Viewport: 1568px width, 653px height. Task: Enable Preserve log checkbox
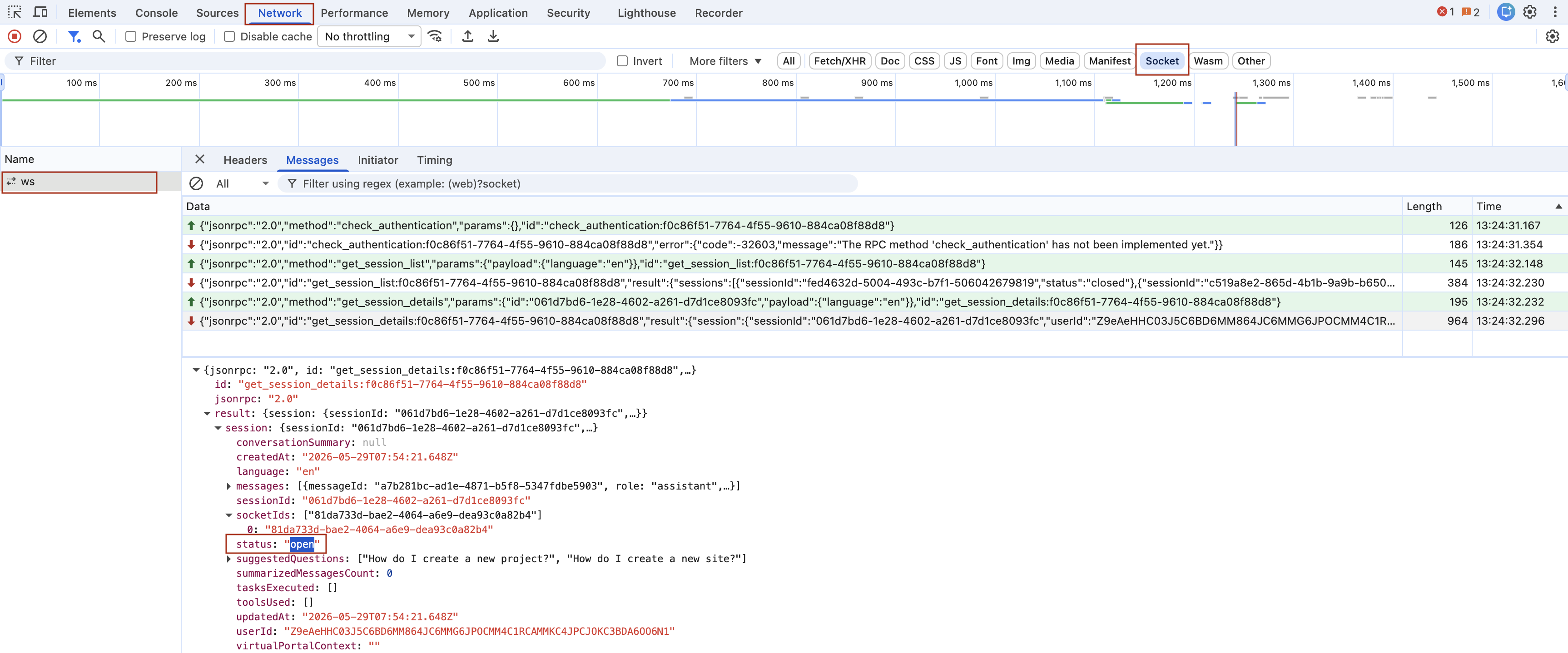coord(131,36)
